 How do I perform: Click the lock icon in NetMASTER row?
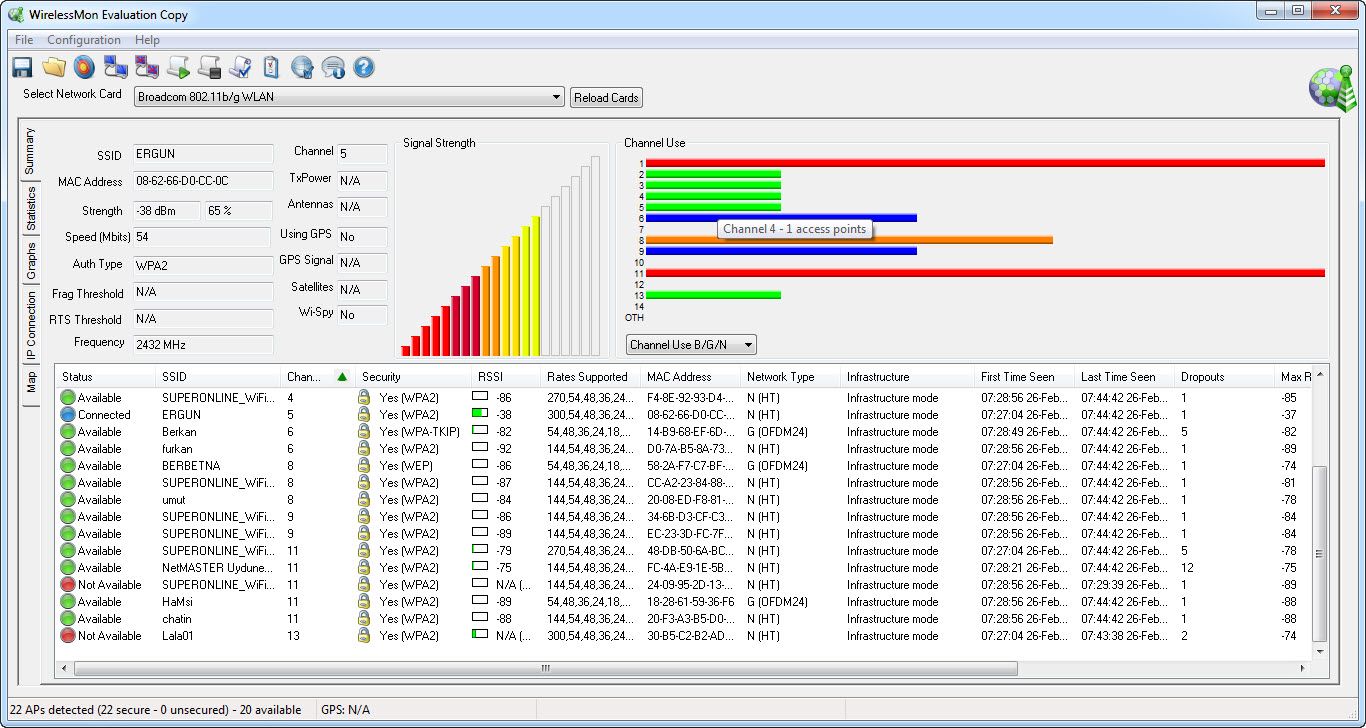(x=364, y=568)
